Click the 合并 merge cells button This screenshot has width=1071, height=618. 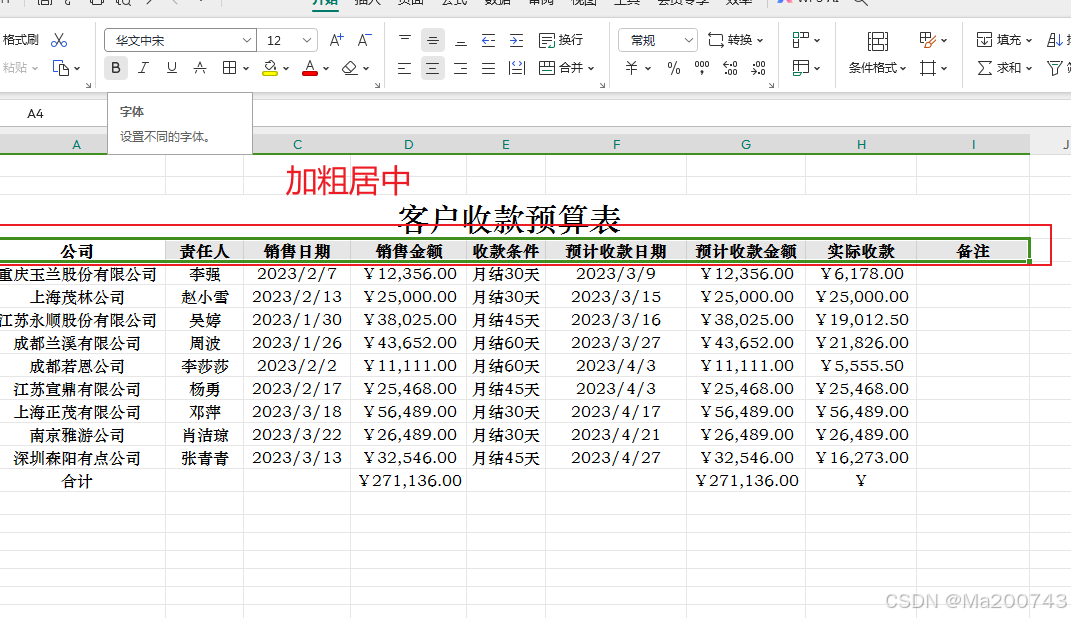click(x=566, y=68)
